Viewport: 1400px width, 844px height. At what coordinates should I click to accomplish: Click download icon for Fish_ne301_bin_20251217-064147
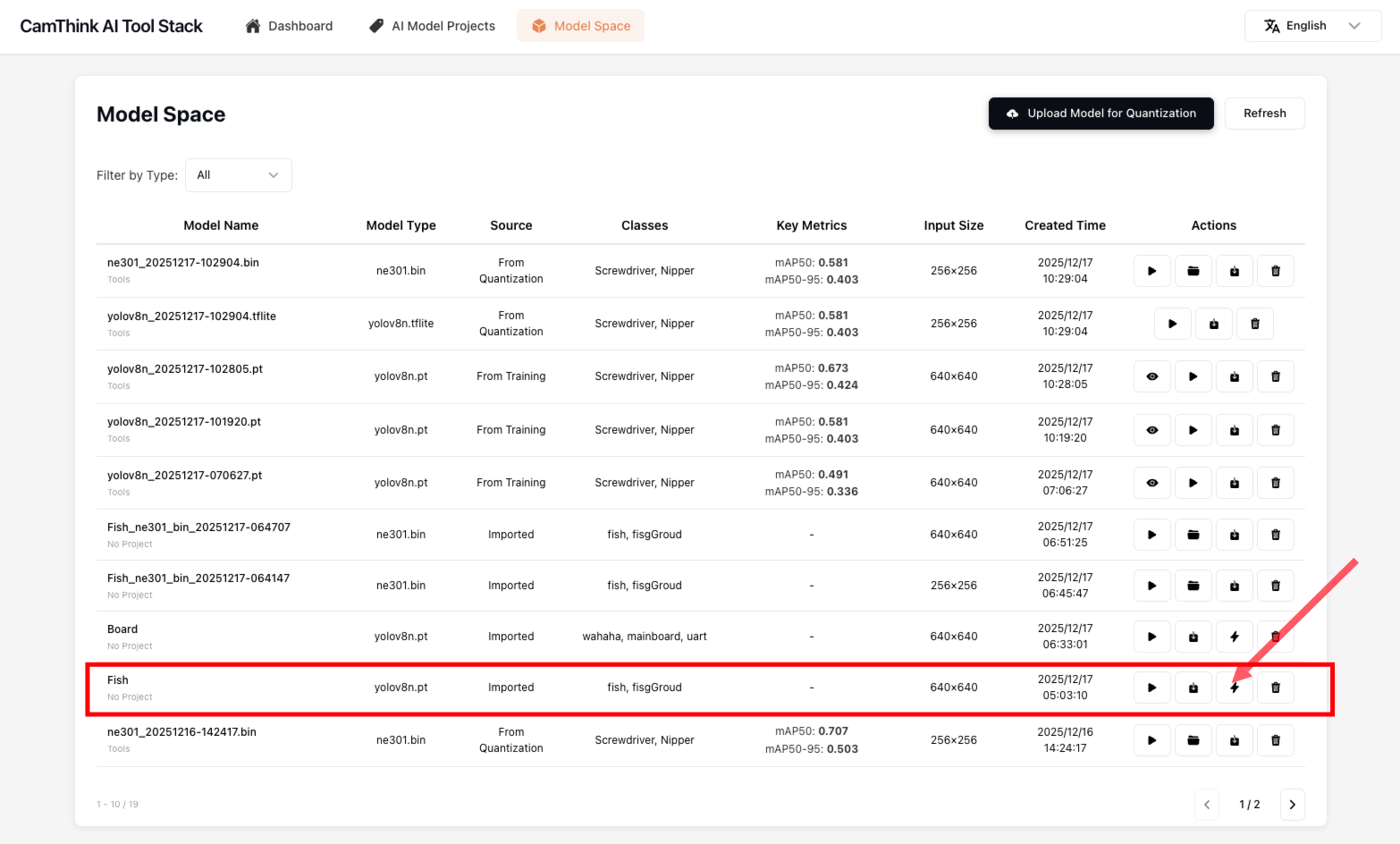[1234, 586]
